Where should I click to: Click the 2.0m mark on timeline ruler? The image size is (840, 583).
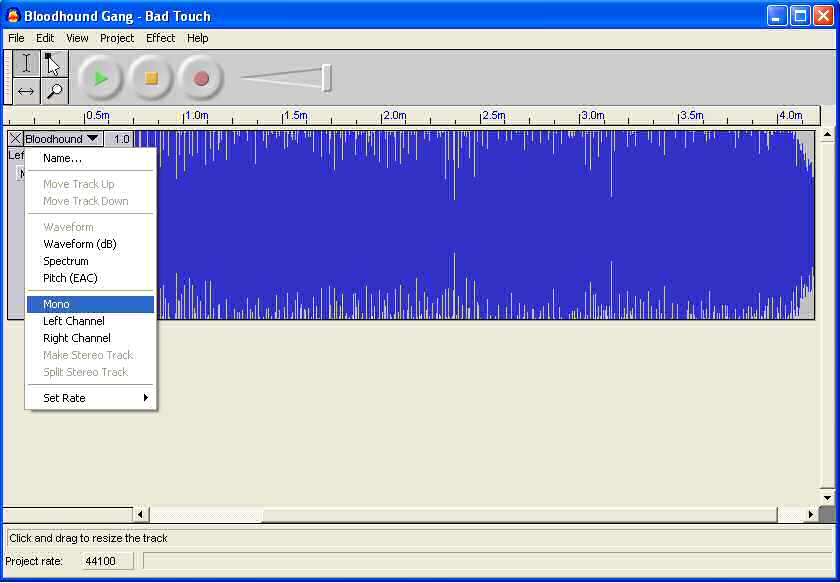coord(395,115)
